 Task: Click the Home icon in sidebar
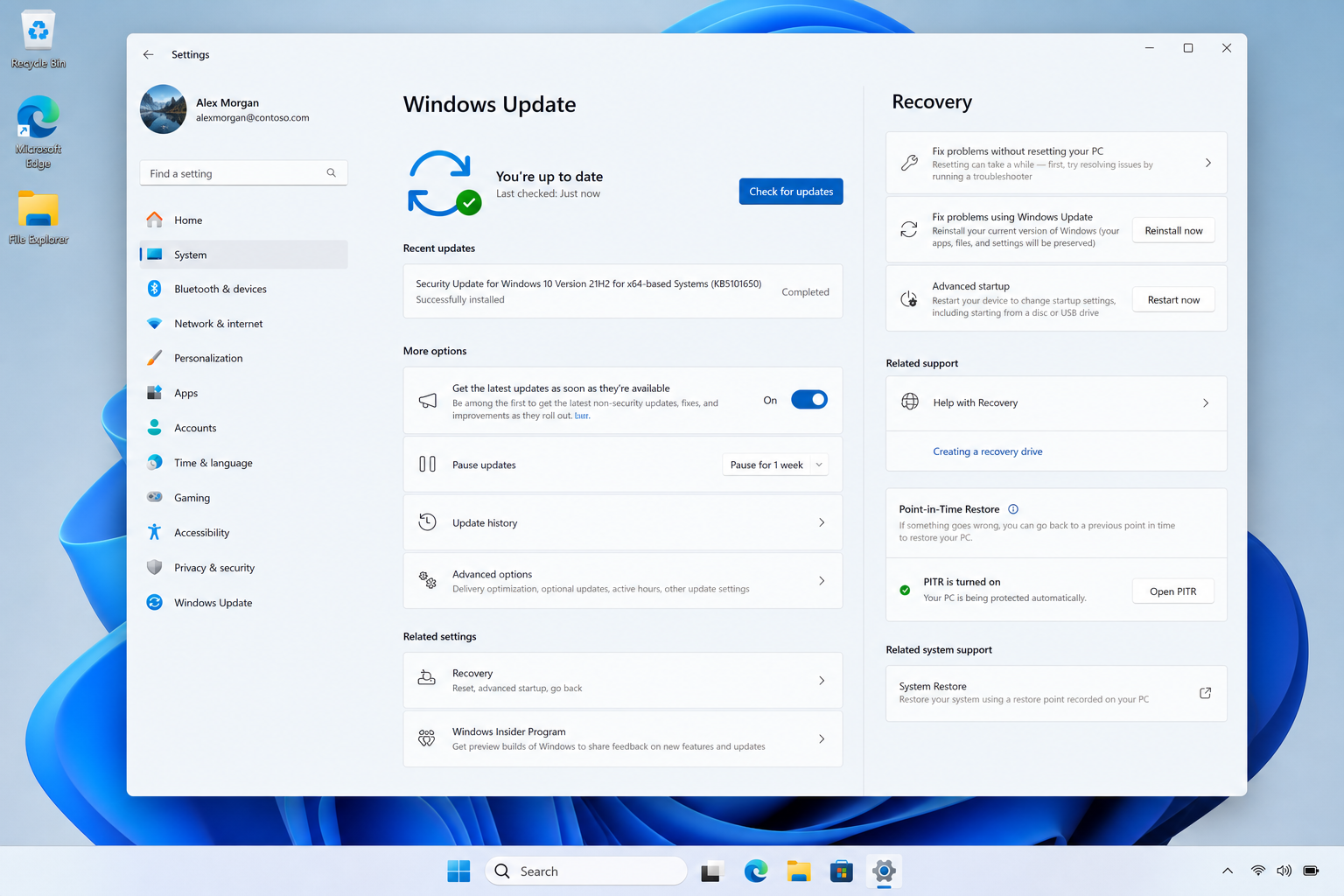coord(154,220)
